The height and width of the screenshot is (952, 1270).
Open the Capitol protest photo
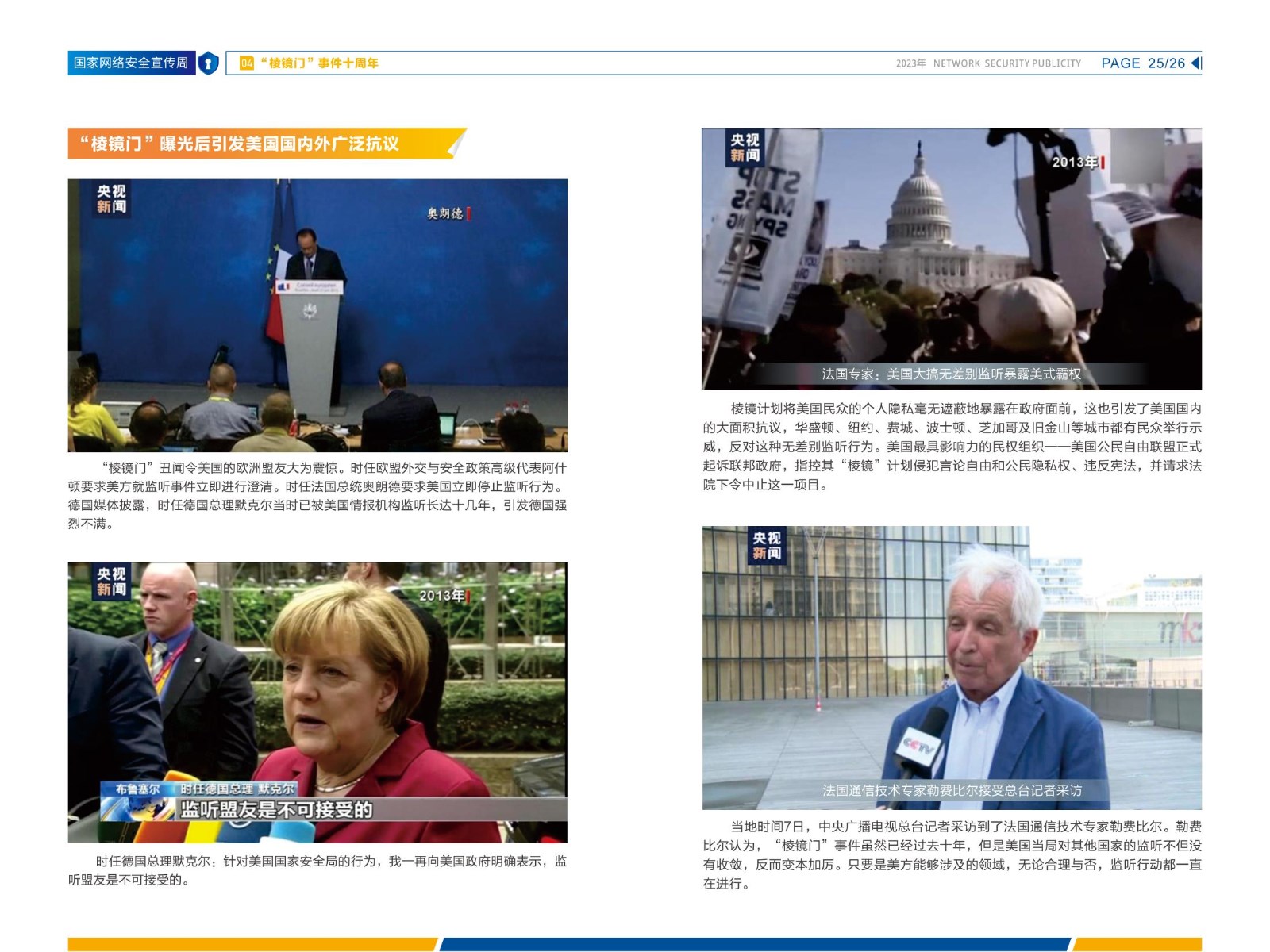[x=951, y=254]
